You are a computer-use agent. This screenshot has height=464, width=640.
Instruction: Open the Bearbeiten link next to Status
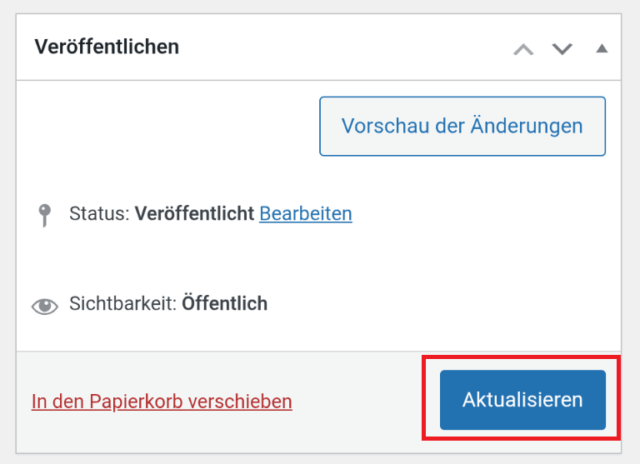(305, 213)
